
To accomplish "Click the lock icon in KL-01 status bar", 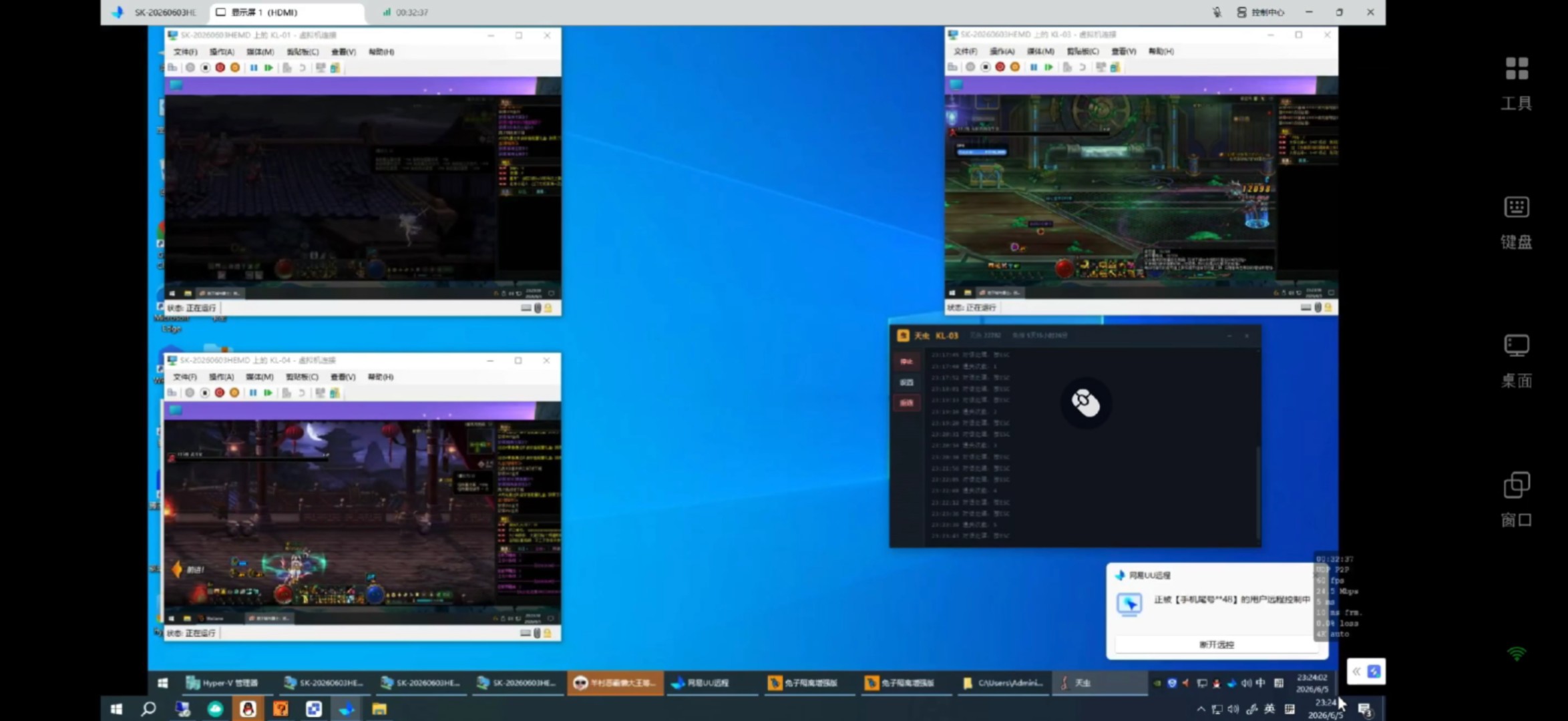I will [548, 308].
